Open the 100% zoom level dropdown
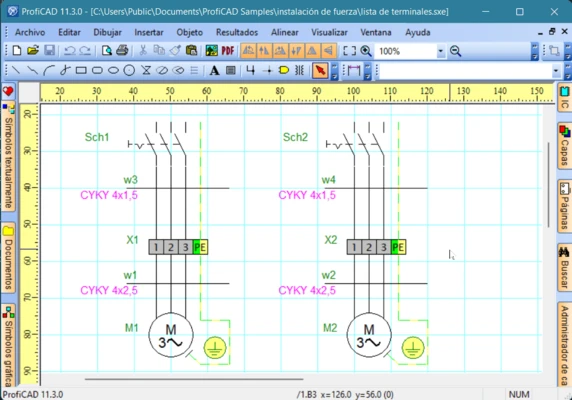The height and width of the screenshot is (400, 572). click(441, 51)
